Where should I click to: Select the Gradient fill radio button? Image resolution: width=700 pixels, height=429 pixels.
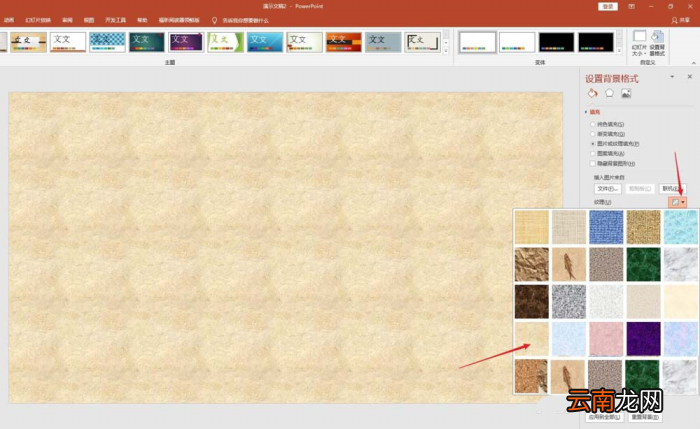point(593,134)
